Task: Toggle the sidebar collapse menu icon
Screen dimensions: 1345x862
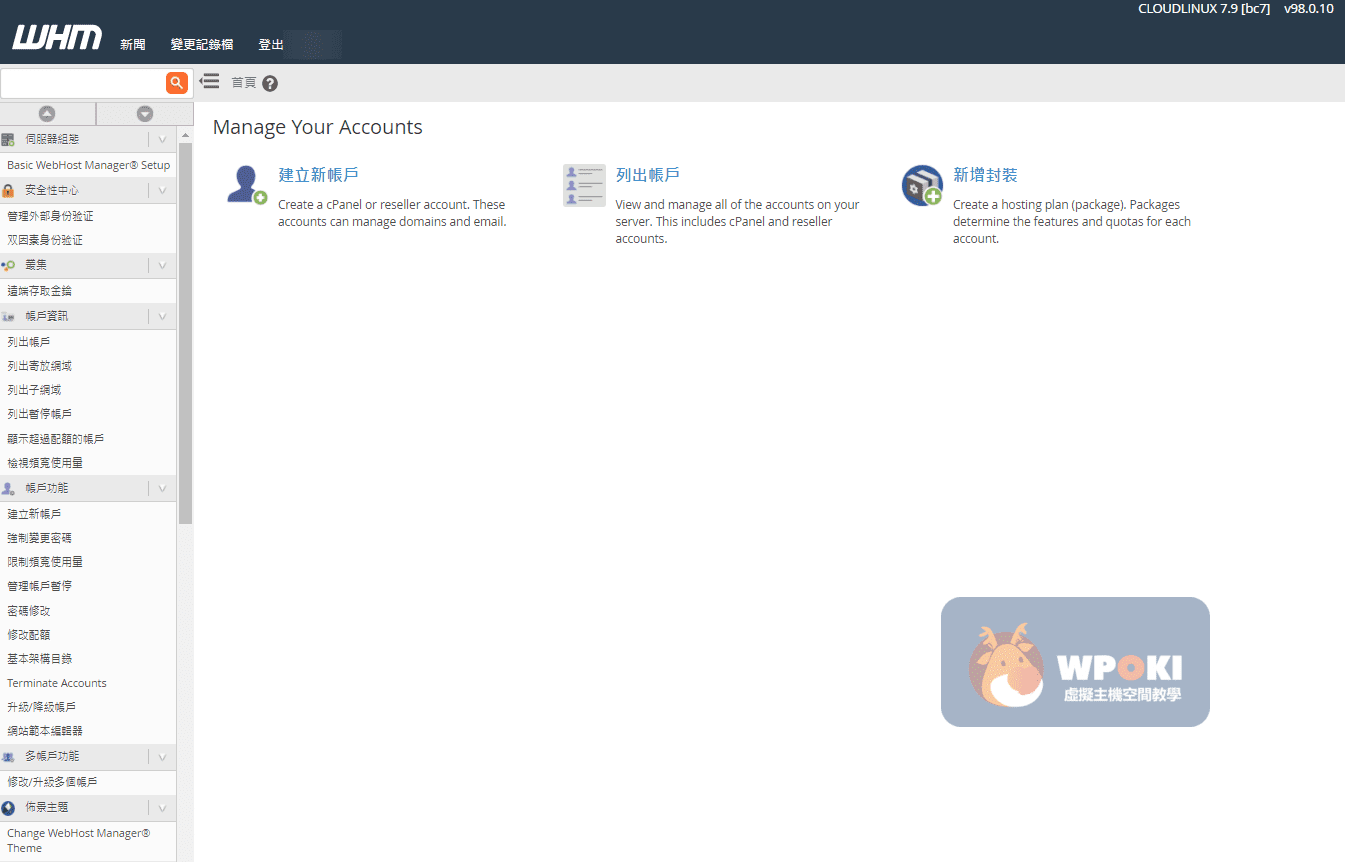Action: [209, 82]
